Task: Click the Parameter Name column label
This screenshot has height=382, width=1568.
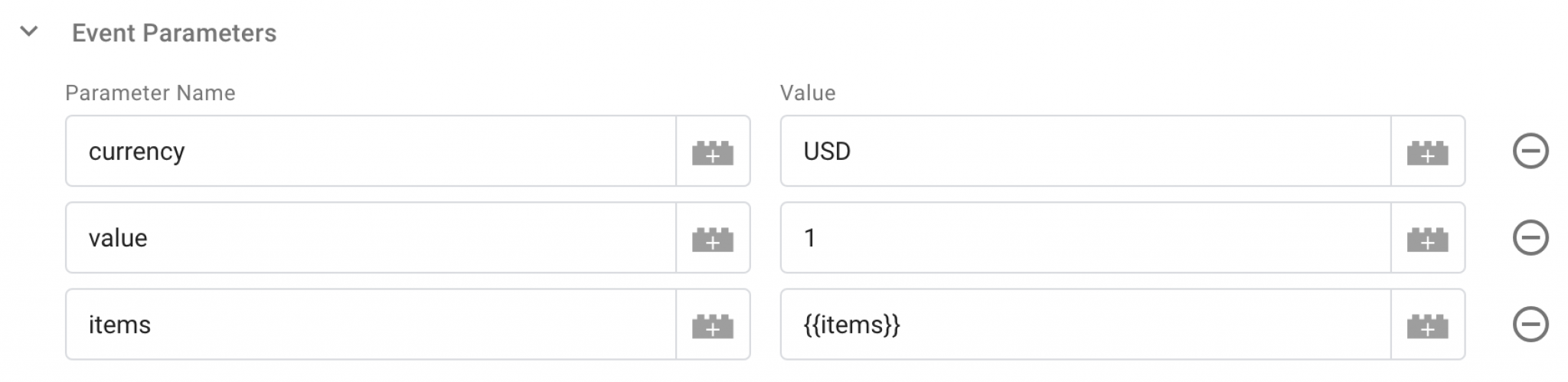Action: (150, 93)
